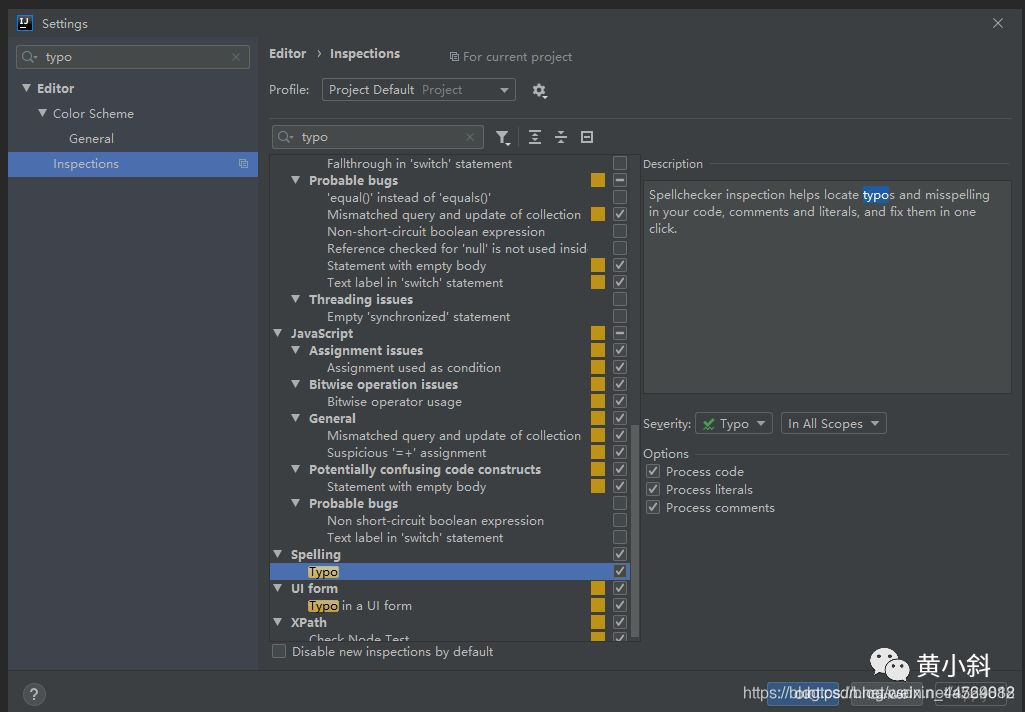
Task: Clear the left settings search field
Action: point(236,58)
